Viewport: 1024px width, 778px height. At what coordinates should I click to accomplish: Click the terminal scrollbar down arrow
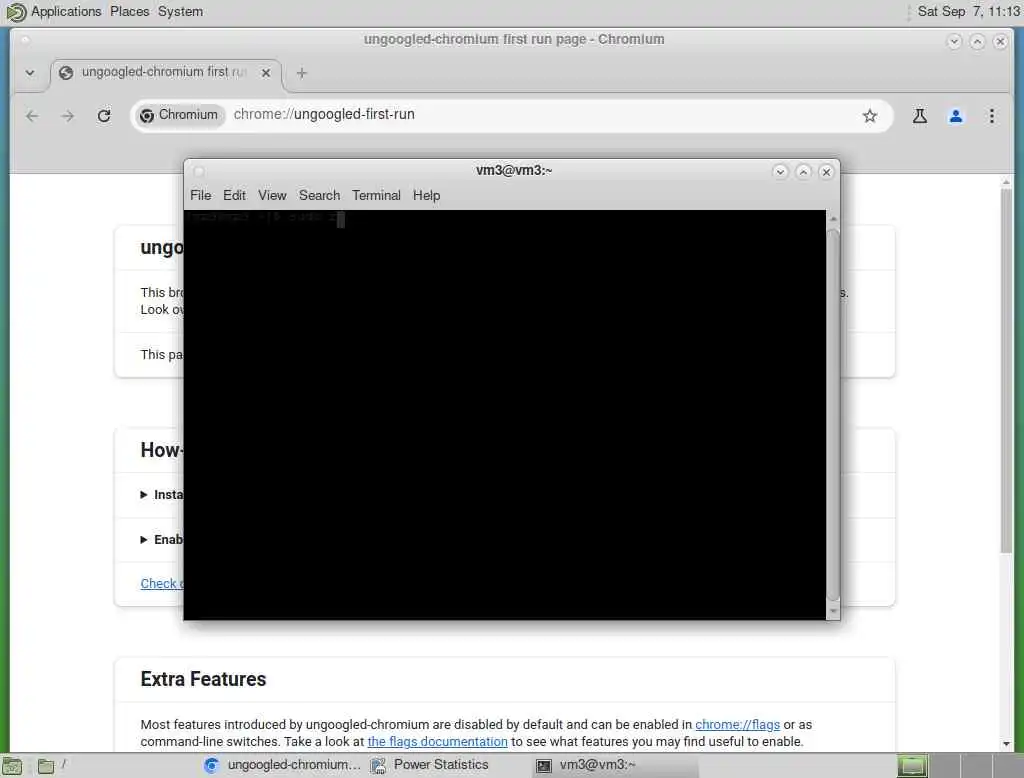tap(833, 611)
